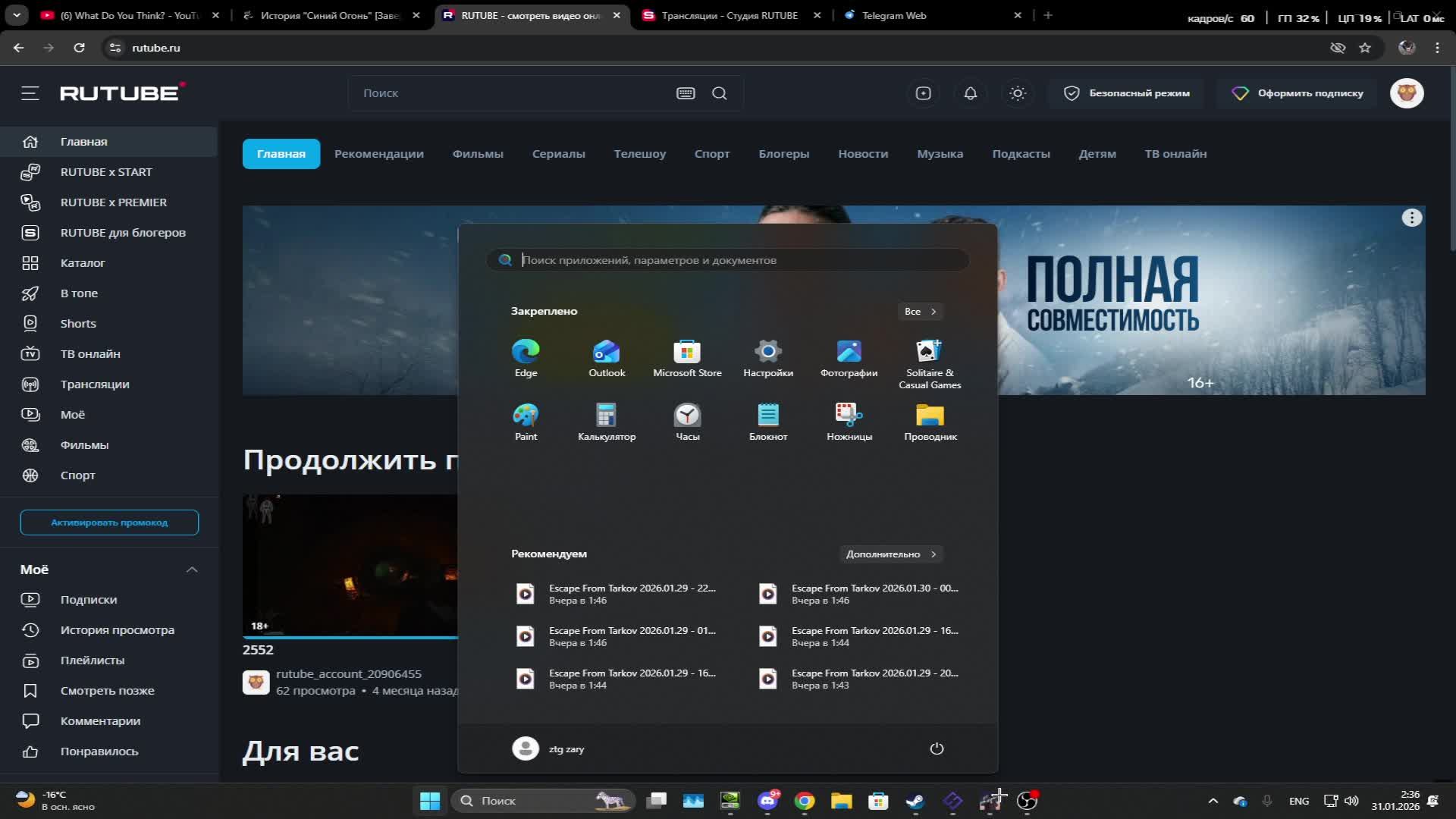This screenshot has width=1456, height=819.
Task: Switch to Фильмы tab in top navigation
Action: (x=478, y=154)
